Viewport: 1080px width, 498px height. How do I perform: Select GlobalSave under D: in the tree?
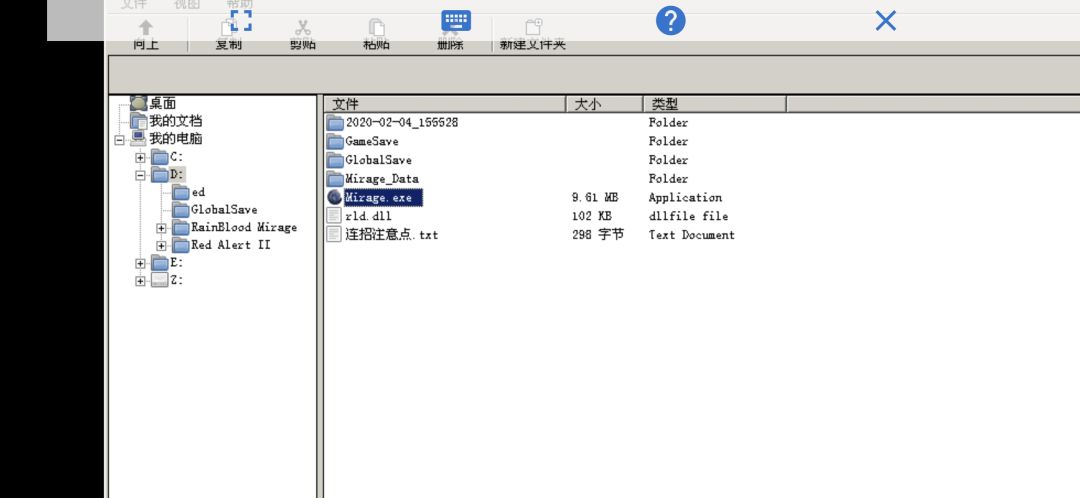point(224,209)
